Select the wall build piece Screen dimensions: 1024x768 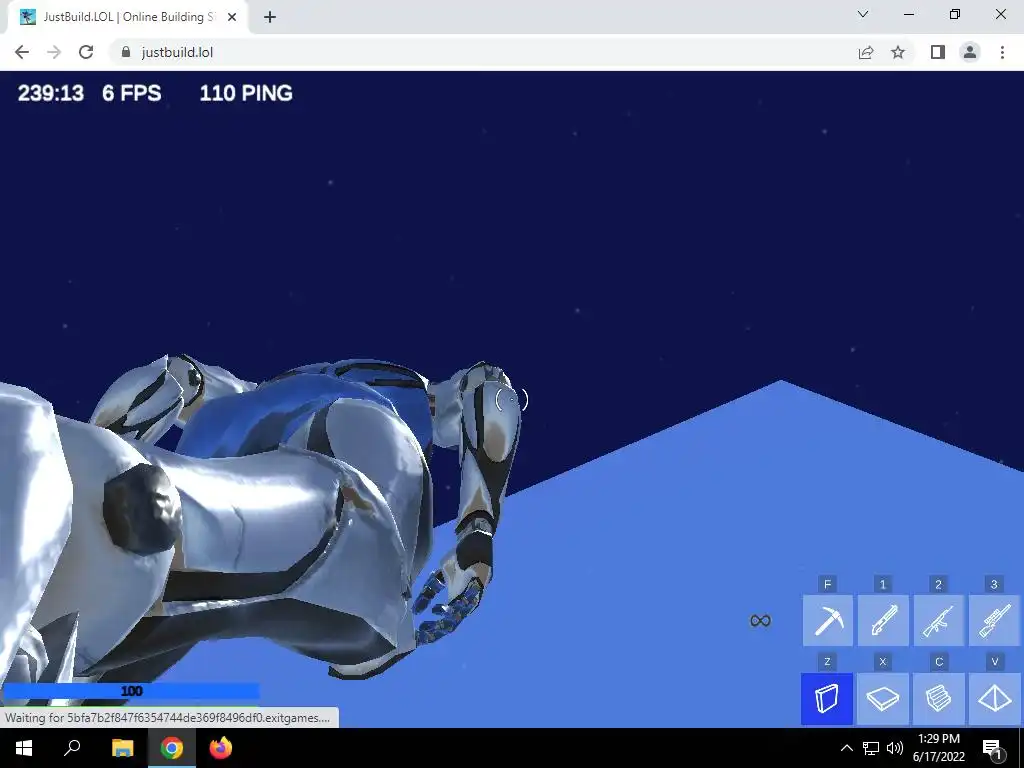click(827, 699)
